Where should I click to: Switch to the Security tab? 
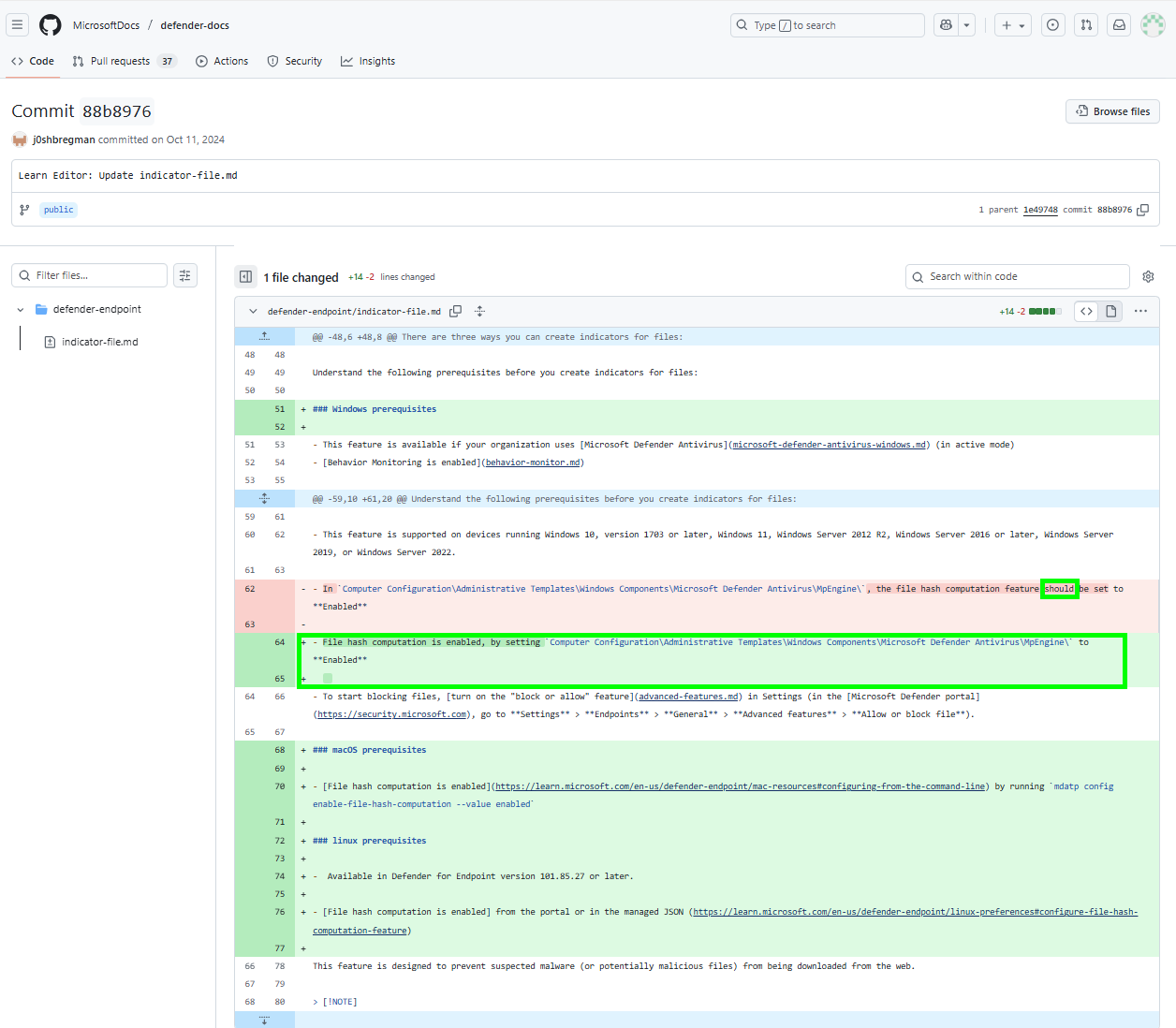pyautogui.click(x=295, y=61)
